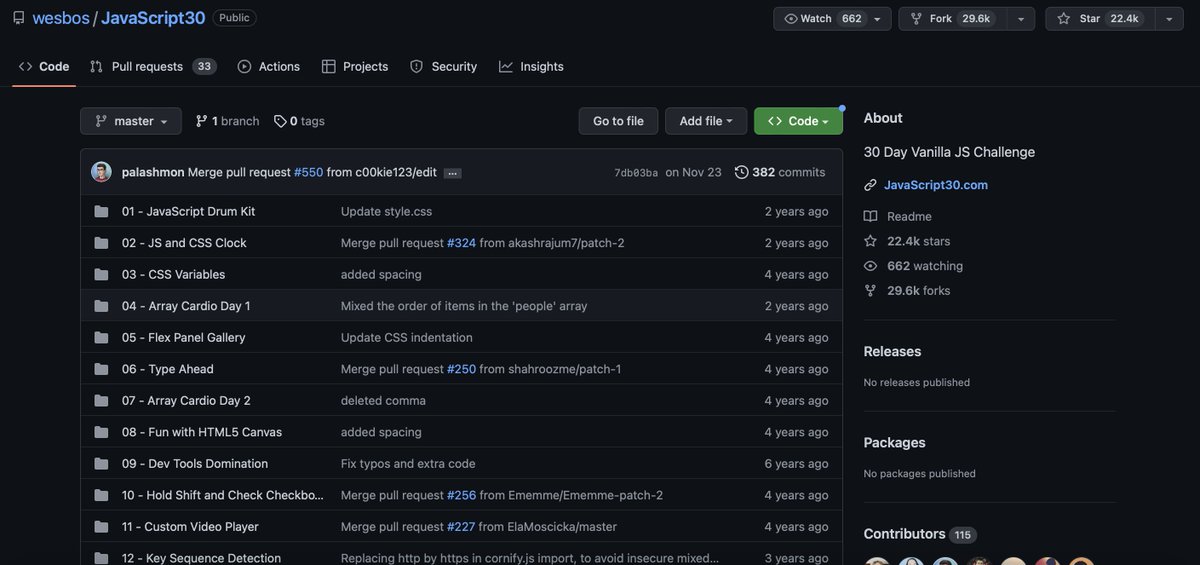Click Go to file button
Screen dimensions: 1200x565
(x=618, y=121)
